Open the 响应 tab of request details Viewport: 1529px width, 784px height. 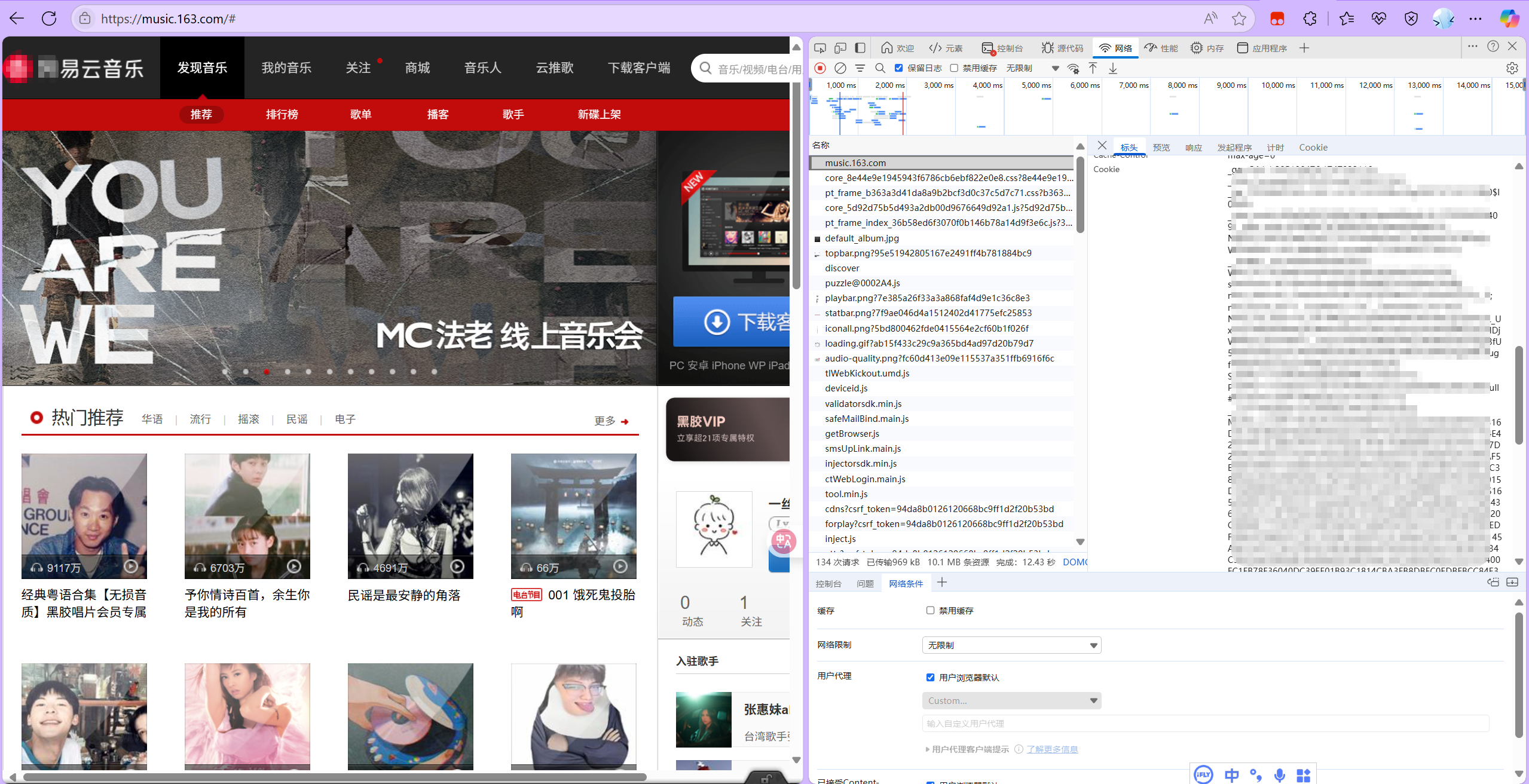[x=1194, y=148]
